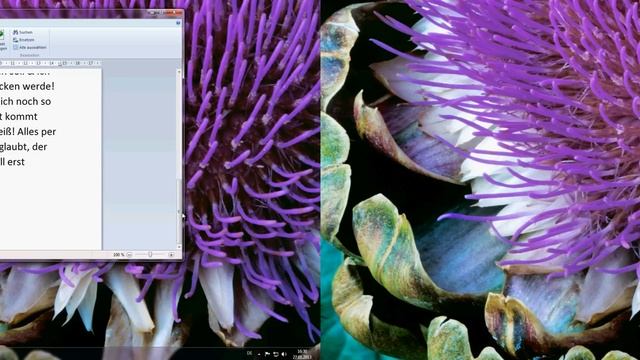Image resolution: width=640 pixels, height=360 pixels.
Task: Click Alle auswählen in the ribbon
Action: click(30, 47)
